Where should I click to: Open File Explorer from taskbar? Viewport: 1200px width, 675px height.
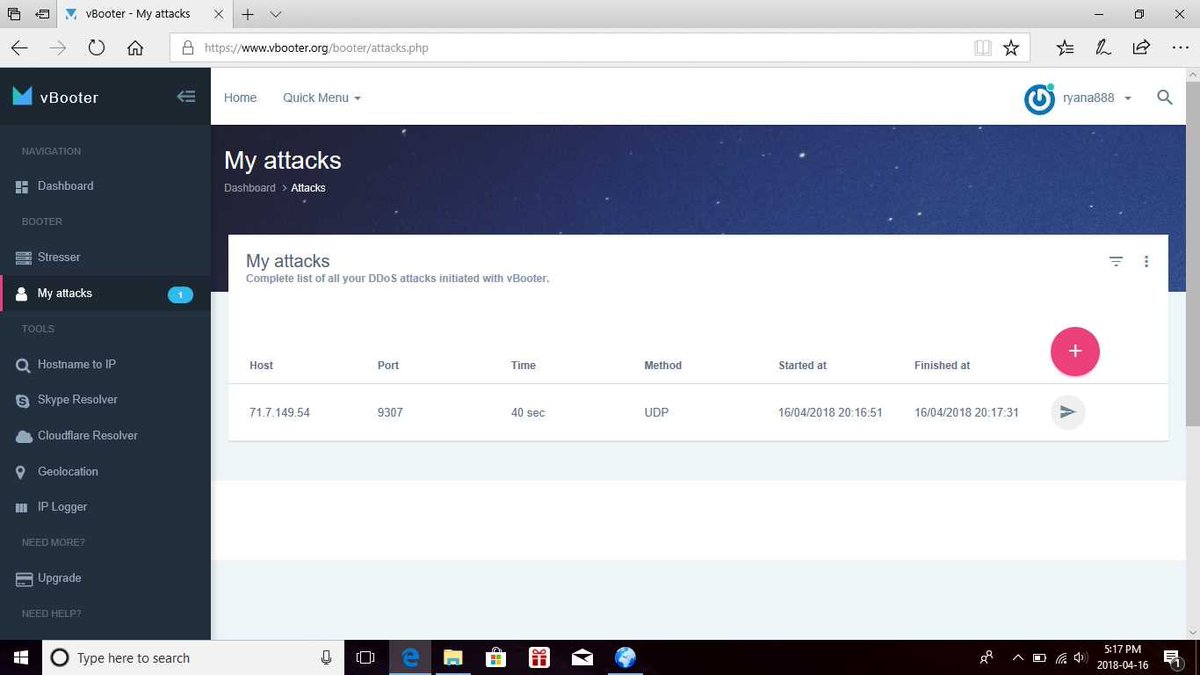(x=453, y=658)
